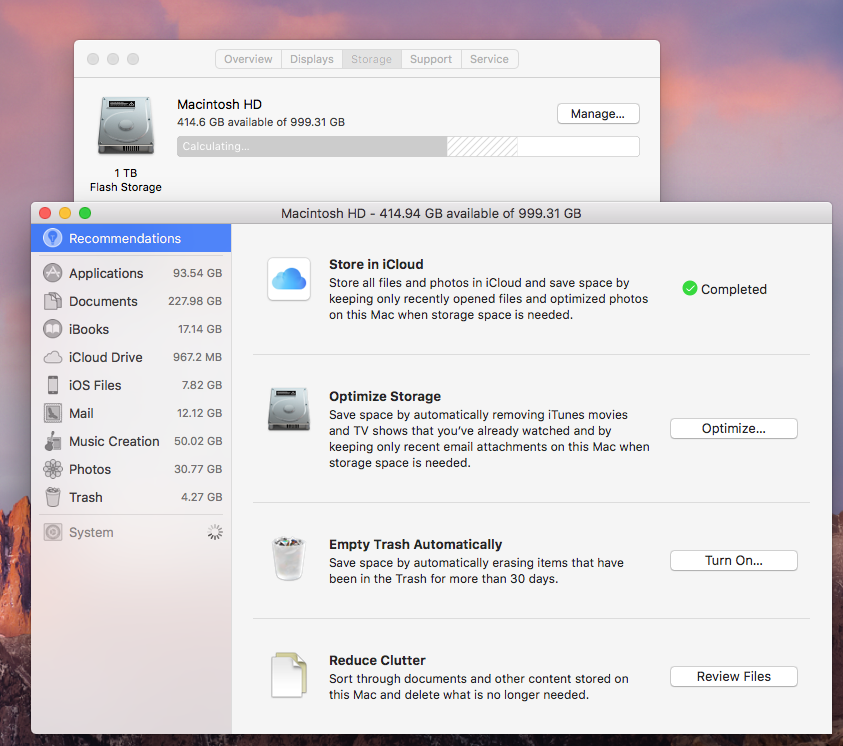
Task: Click the 4.27 GB size value
Action: click(x=202, y=497)
